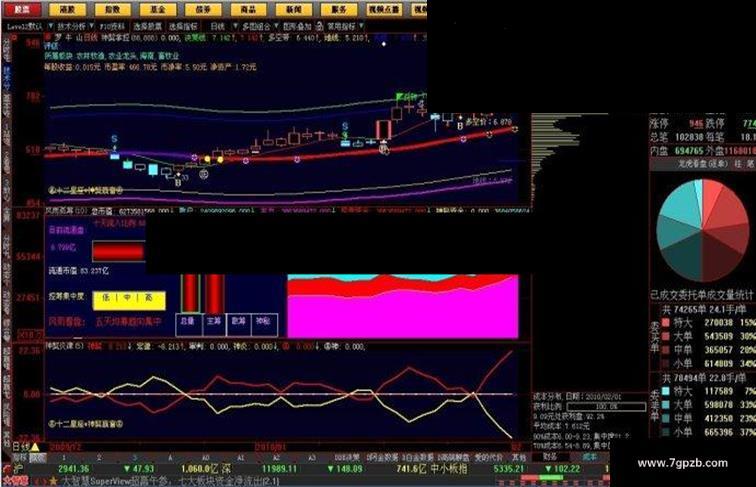The image size is (756, 487).
Task: Click the green flag marker on the candlestick chart
Action: pos(400,96)
